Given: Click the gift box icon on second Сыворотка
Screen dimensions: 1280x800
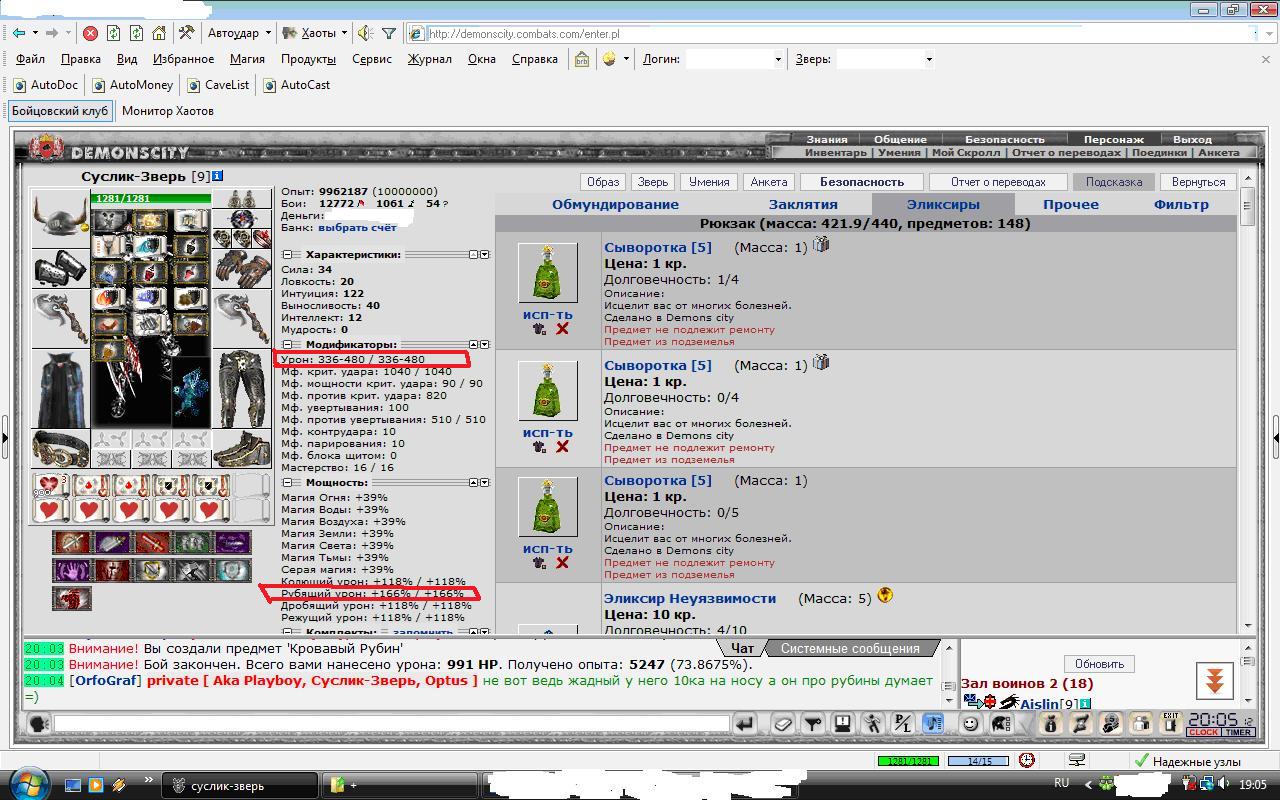Looking at the screenshot, I should (x=821, y=362).
